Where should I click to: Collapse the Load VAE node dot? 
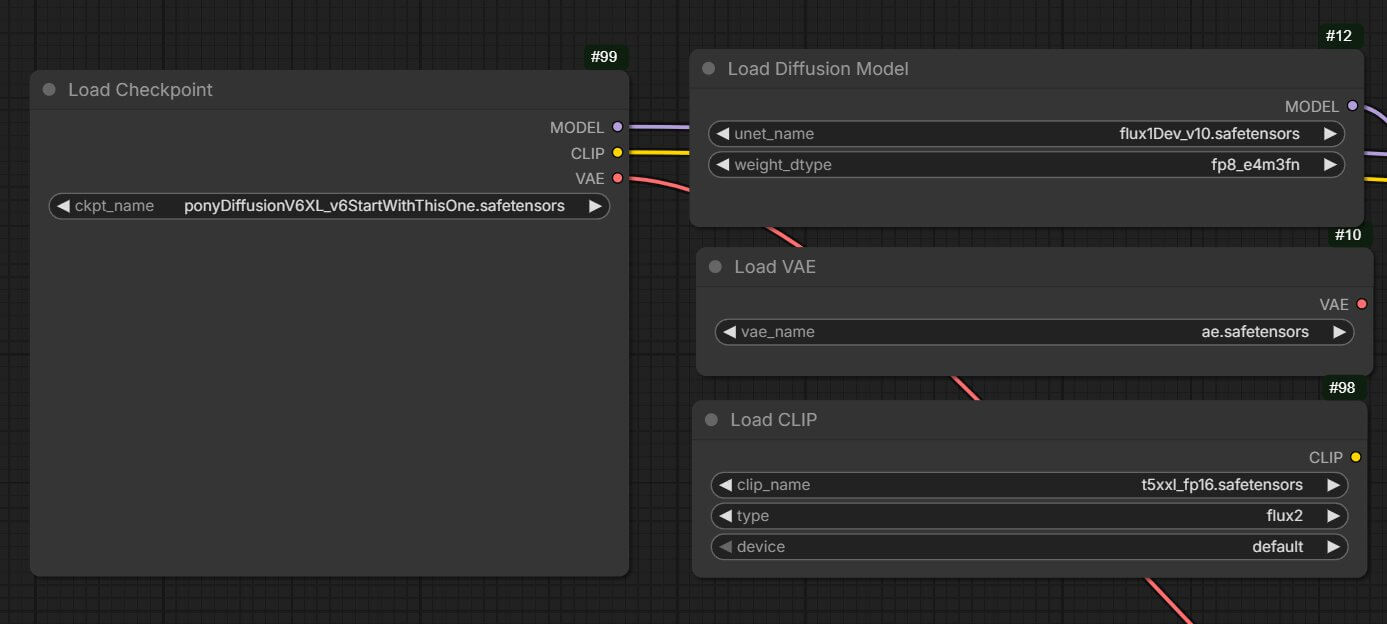[x=715, y=267]
